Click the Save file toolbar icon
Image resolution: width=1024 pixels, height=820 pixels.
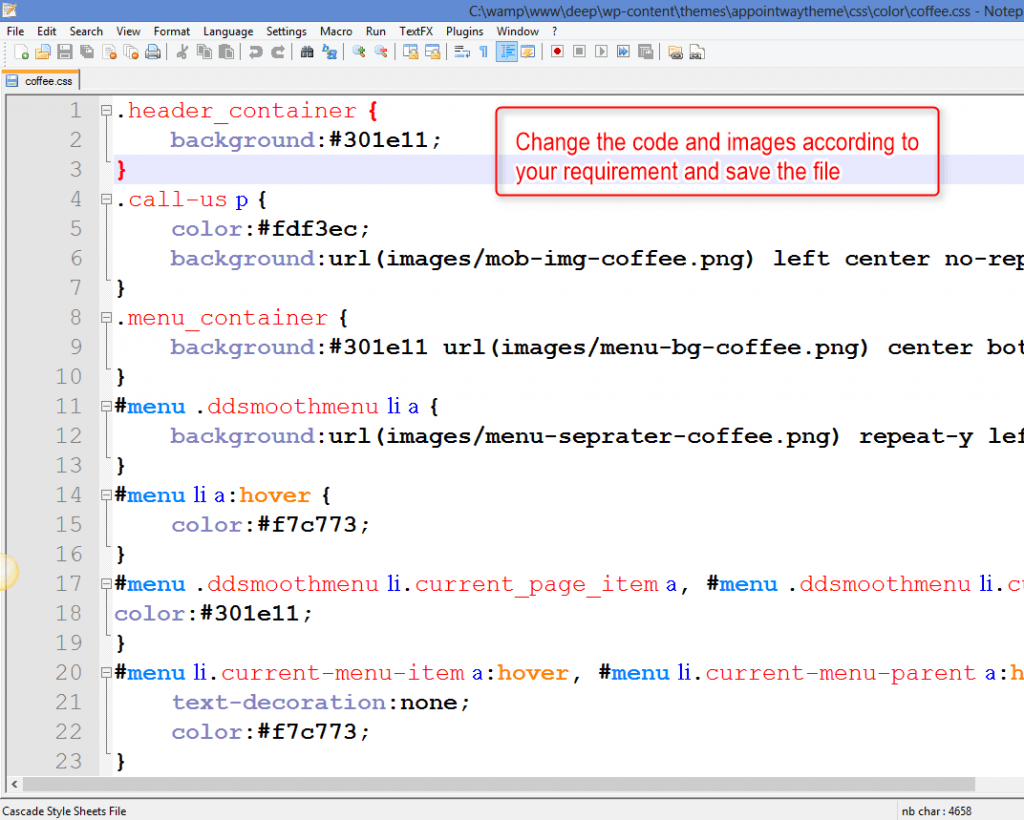[x=64, y=51]
